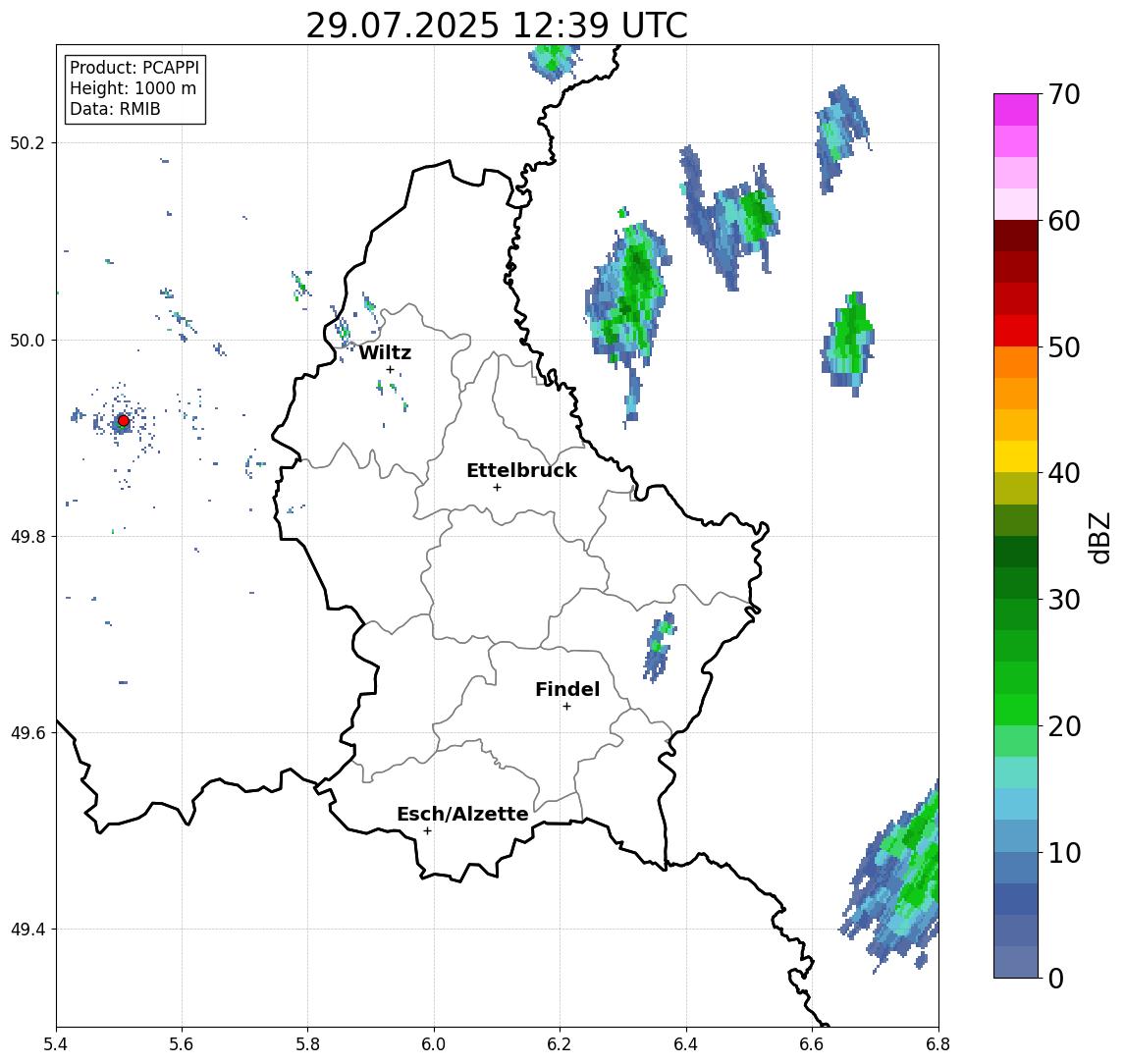Click the longitude axis label 6.0
Image resolution: width=1124 pixels, height=1064 pixels.
434,1044
